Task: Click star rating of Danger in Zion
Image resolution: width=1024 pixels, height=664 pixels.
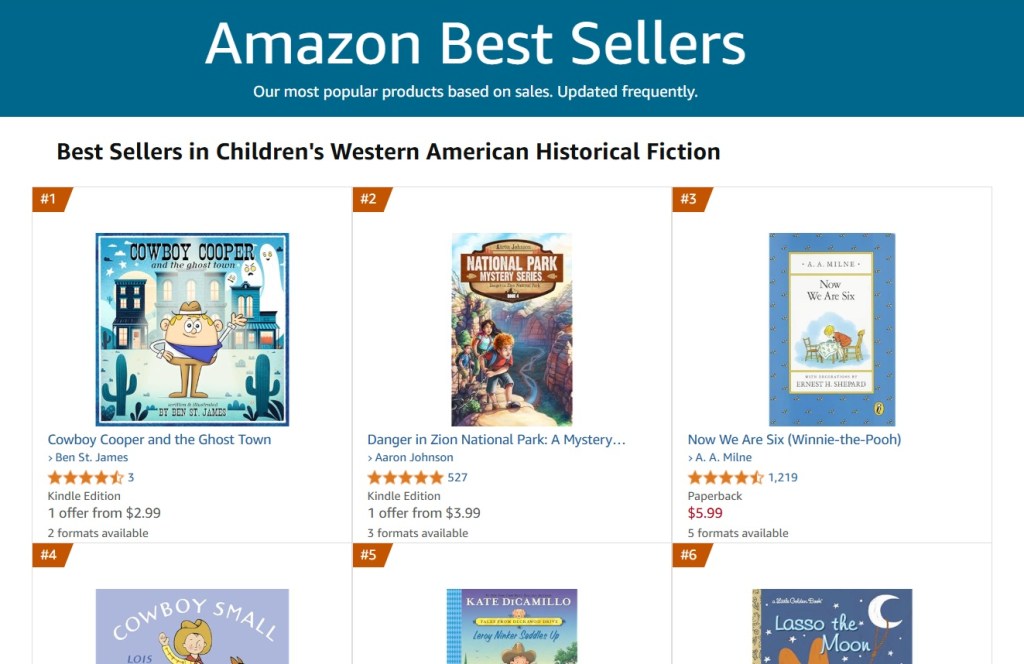Action: (405, 477)
